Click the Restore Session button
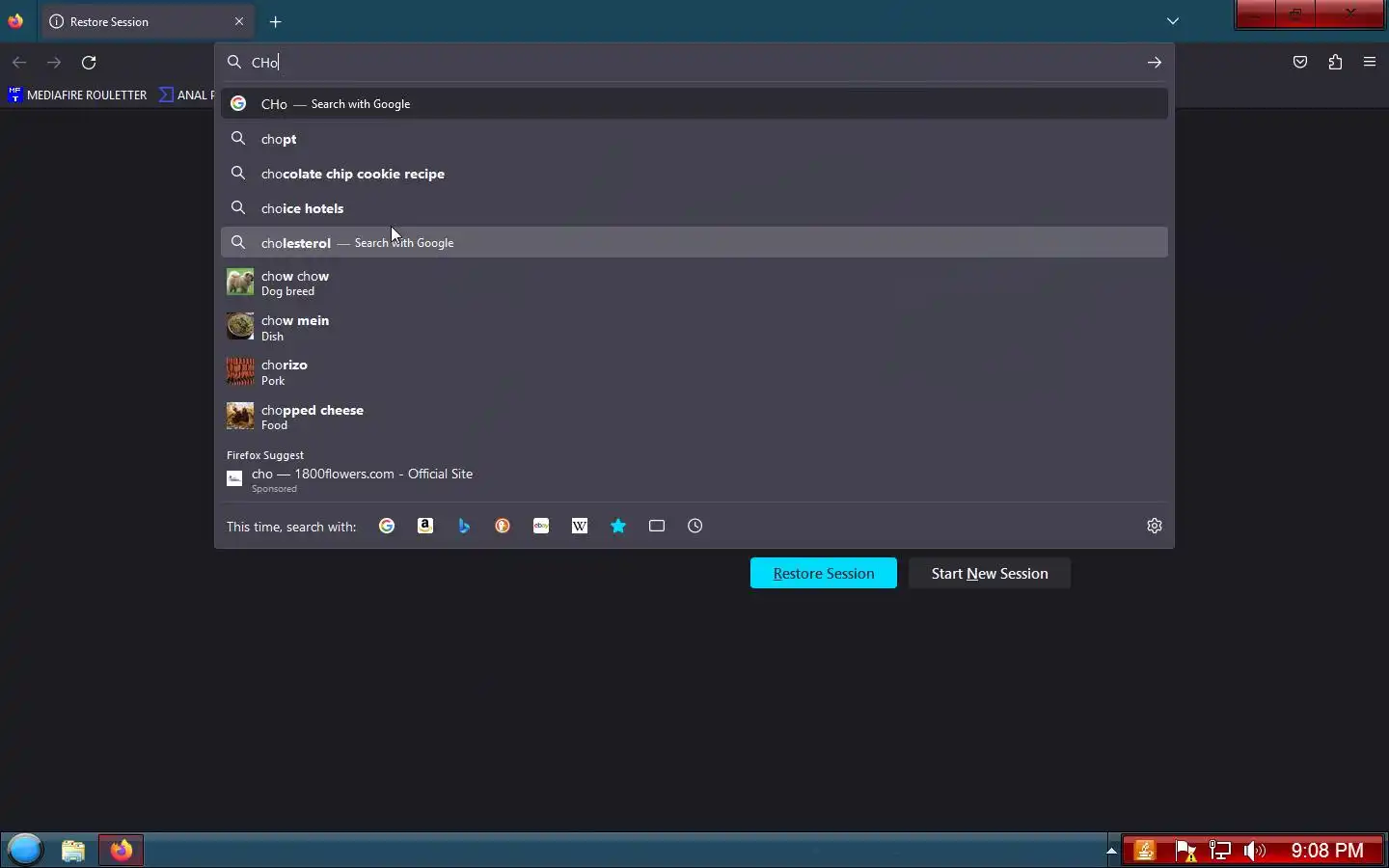Image resolution: width=1389 pixels, height=868 pixels. click(824, 573)
